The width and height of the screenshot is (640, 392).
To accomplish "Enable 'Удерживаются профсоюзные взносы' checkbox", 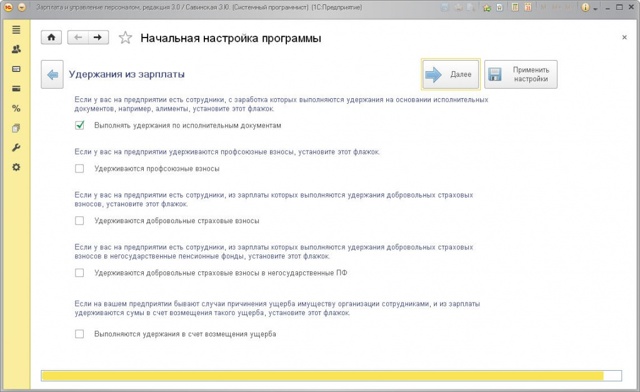I will point(80,169).
